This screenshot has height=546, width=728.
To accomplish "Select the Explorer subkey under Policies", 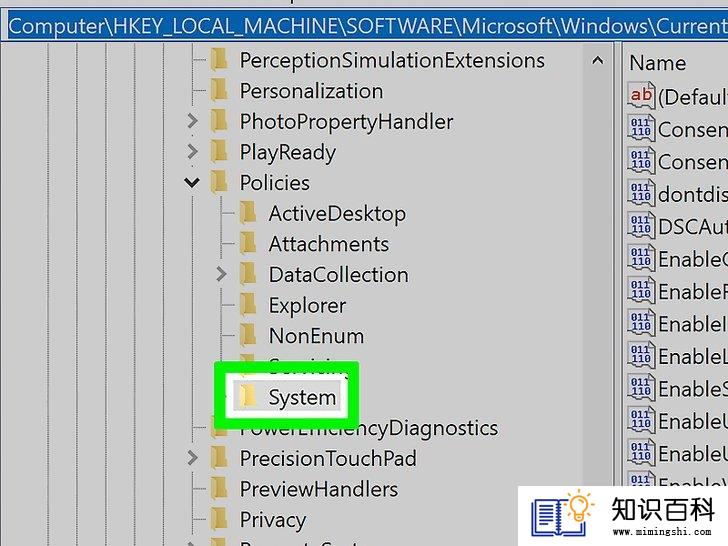I will point(307,306).
